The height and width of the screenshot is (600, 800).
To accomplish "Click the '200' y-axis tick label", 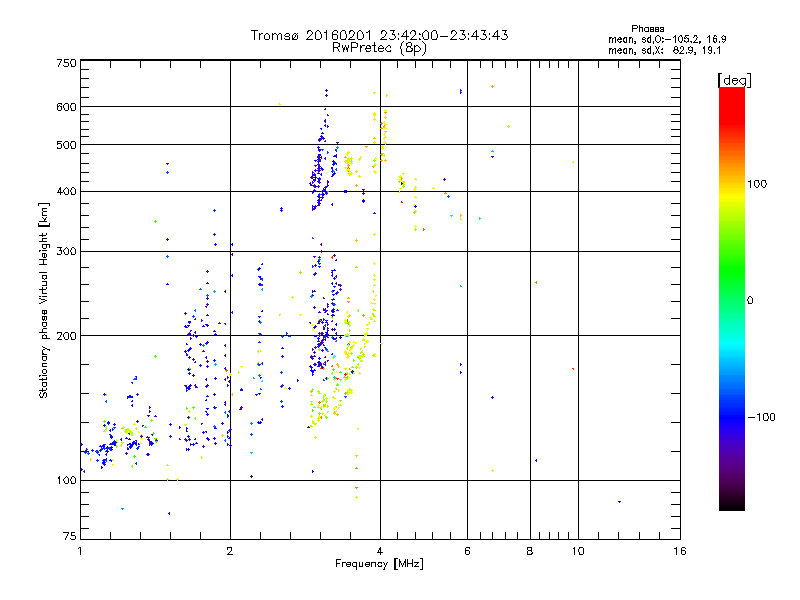I will 66,336.
